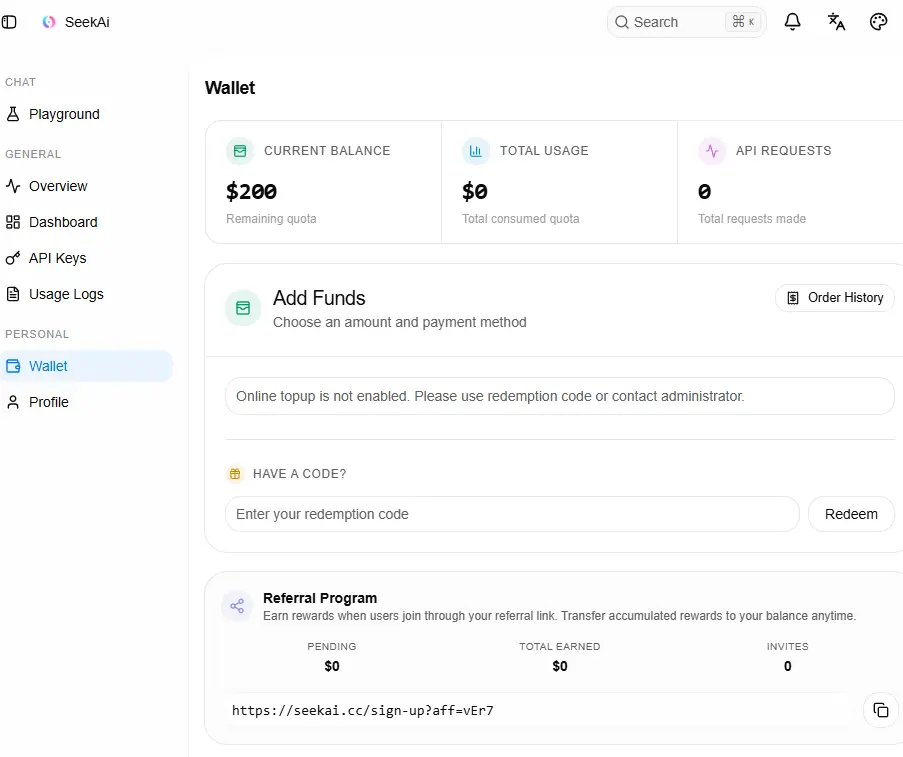Screen dimensions: 903x757
Task: Click the gift icon beside Have a Code
Action: tap(235, 474)
